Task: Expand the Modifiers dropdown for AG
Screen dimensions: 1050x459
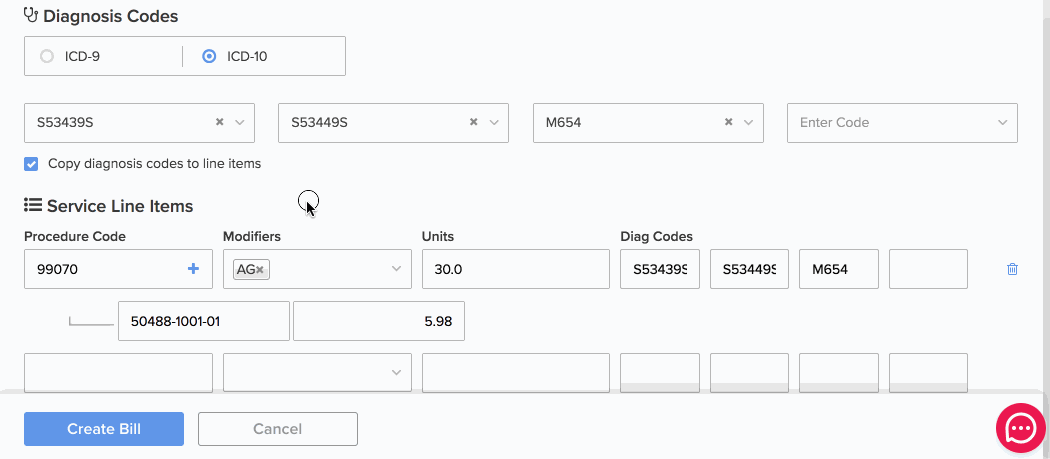Action: tap(396, 269)
